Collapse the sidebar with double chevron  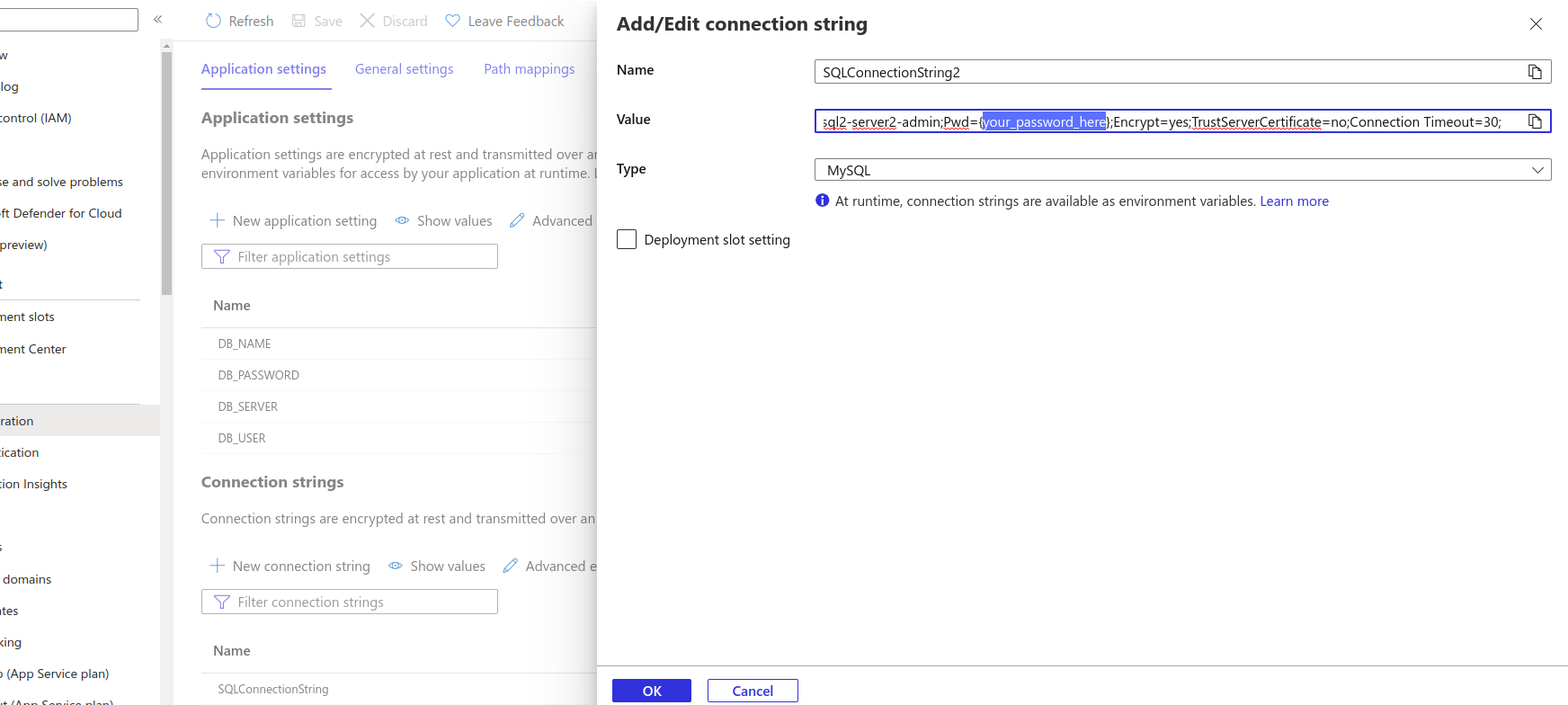coord(157,19)
